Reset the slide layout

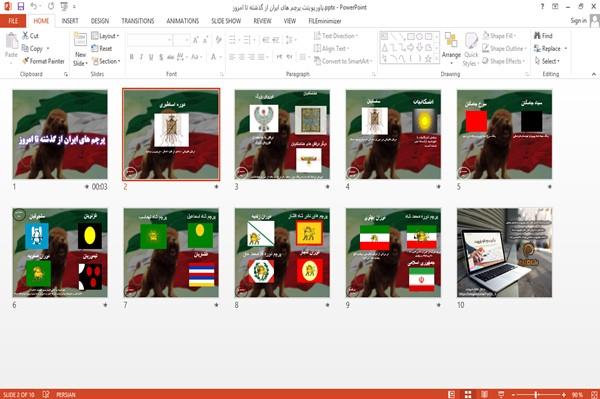coord(102,49)
